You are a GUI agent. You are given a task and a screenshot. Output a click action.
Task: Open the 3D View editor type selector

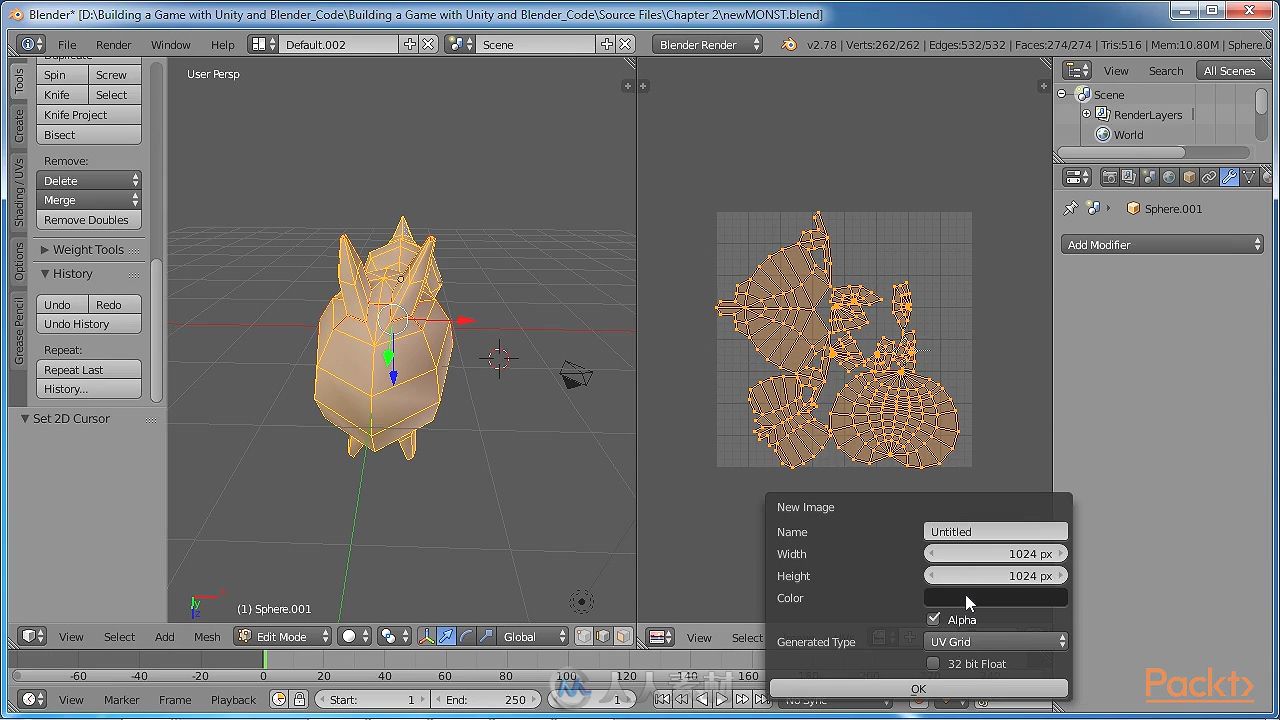(x=33, y=636)
